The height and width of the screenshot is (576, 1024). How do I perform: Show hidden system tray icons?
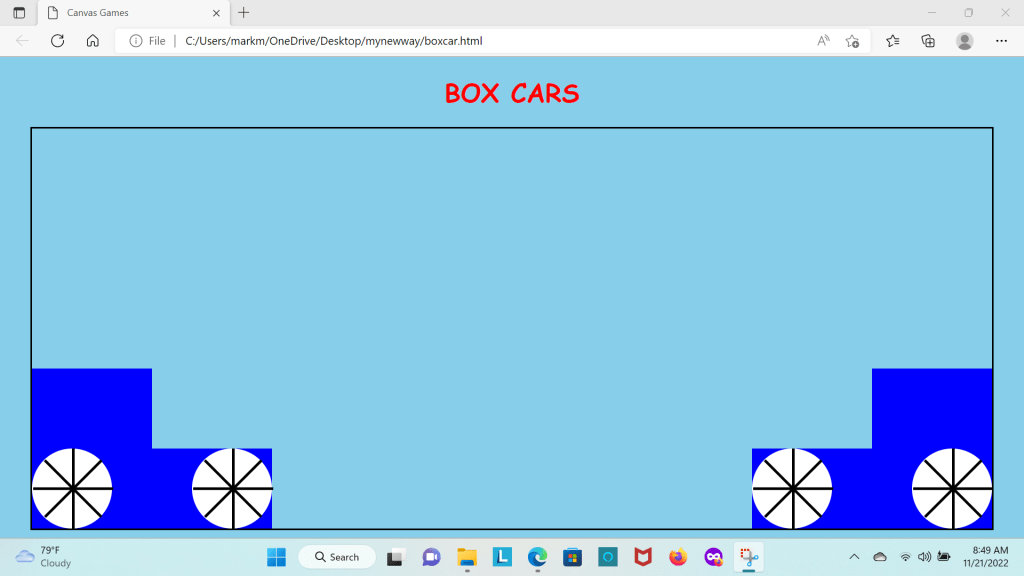pyautogui.click(x=854, y=557)
